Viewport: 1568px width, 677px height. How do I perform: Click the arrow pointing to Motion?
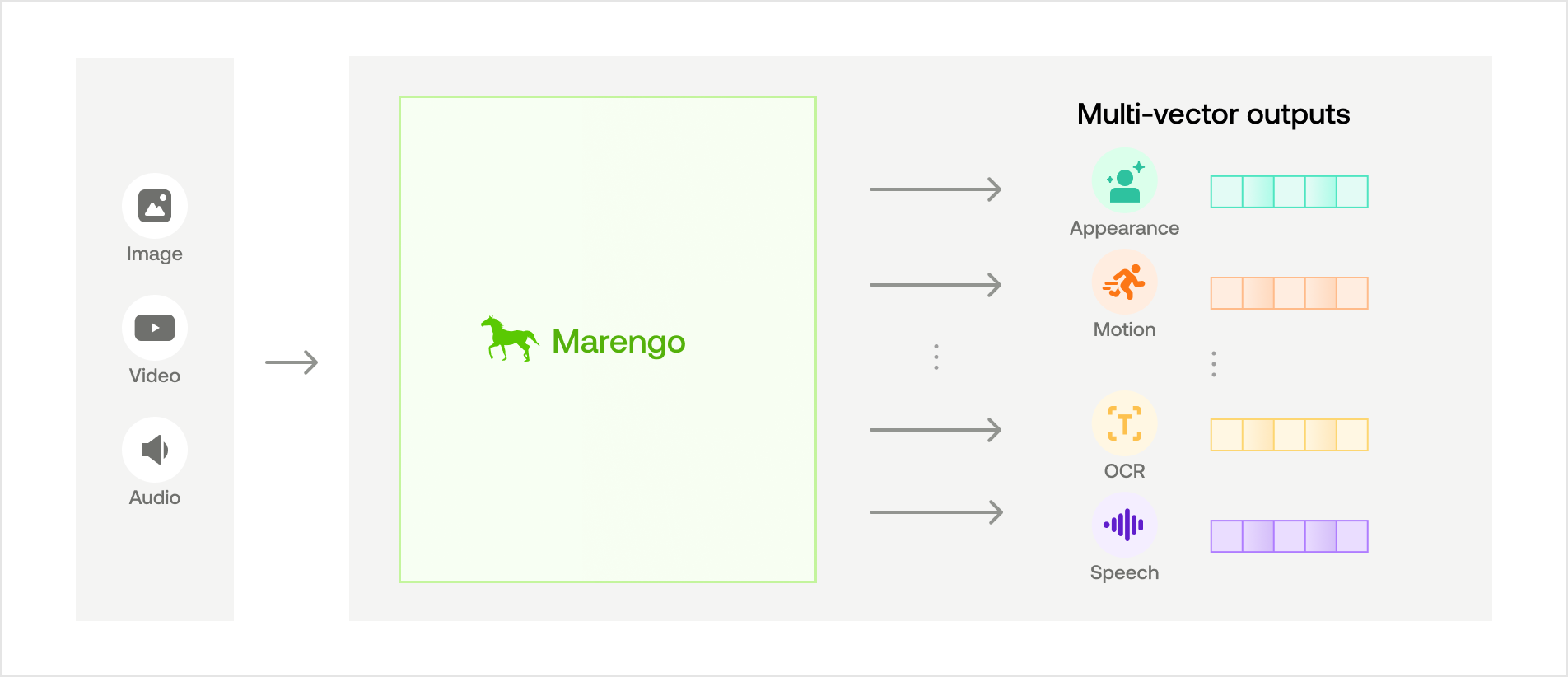(936, 285)
